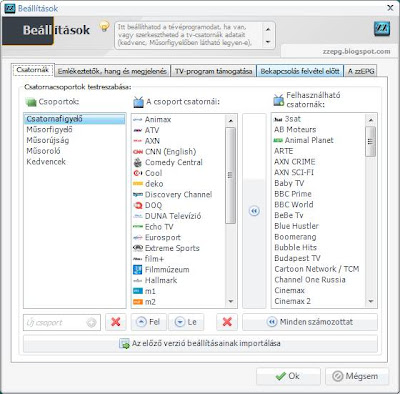Click available channels list scrollbar thumb
Screen dimensions: 400x394
(370, 141)
